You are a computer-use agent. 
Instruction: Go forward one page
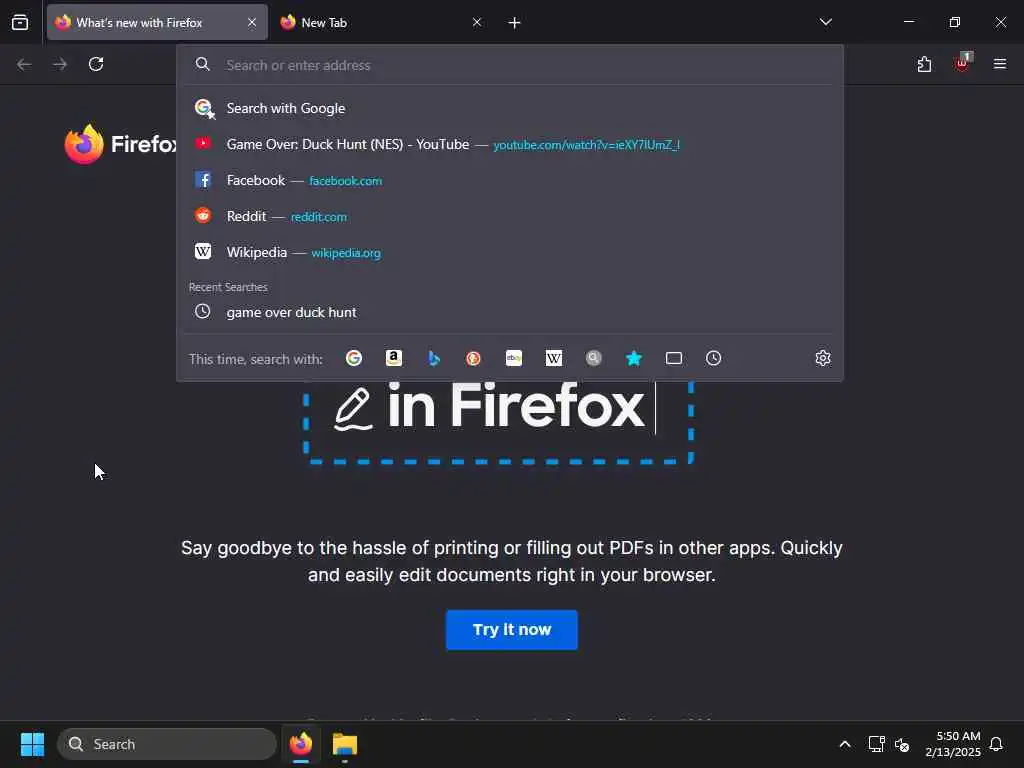pyautogui.click(x=60, y=64)
